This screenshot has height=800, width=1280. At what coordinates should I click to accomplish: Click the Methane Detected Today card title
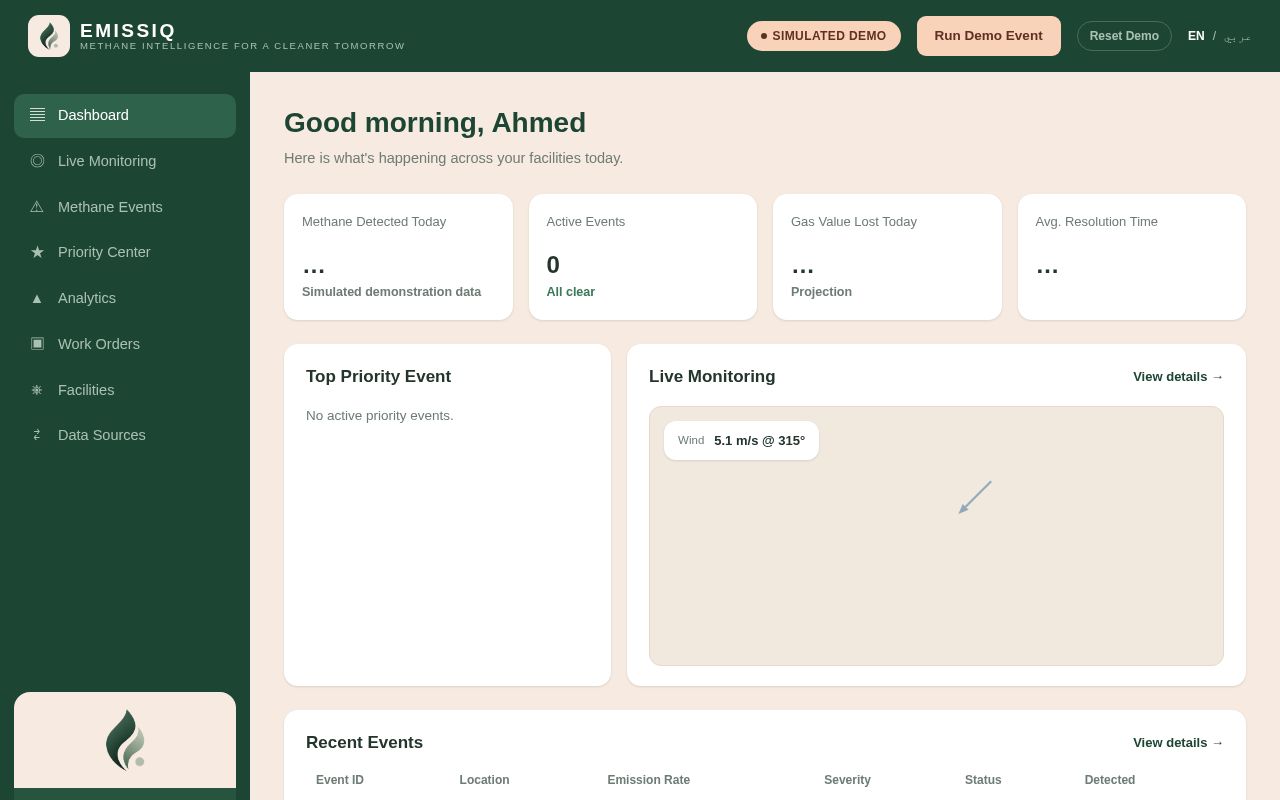point(374,222)
